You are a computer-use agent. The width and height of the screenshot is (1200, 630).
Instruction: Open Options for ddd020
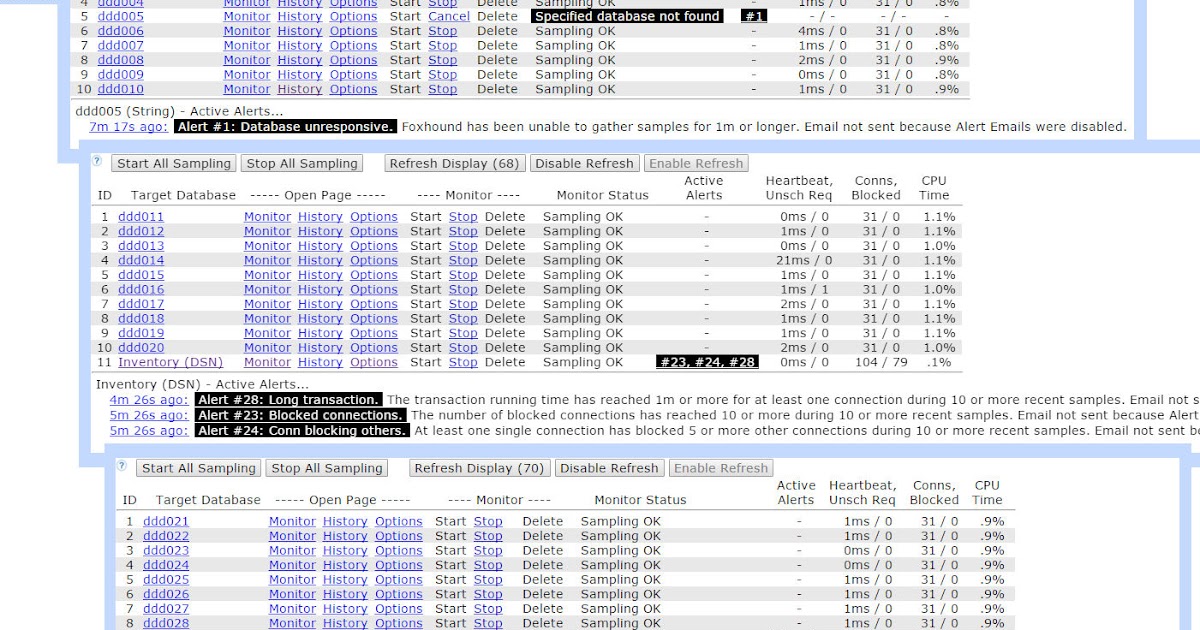coord(374,347)
